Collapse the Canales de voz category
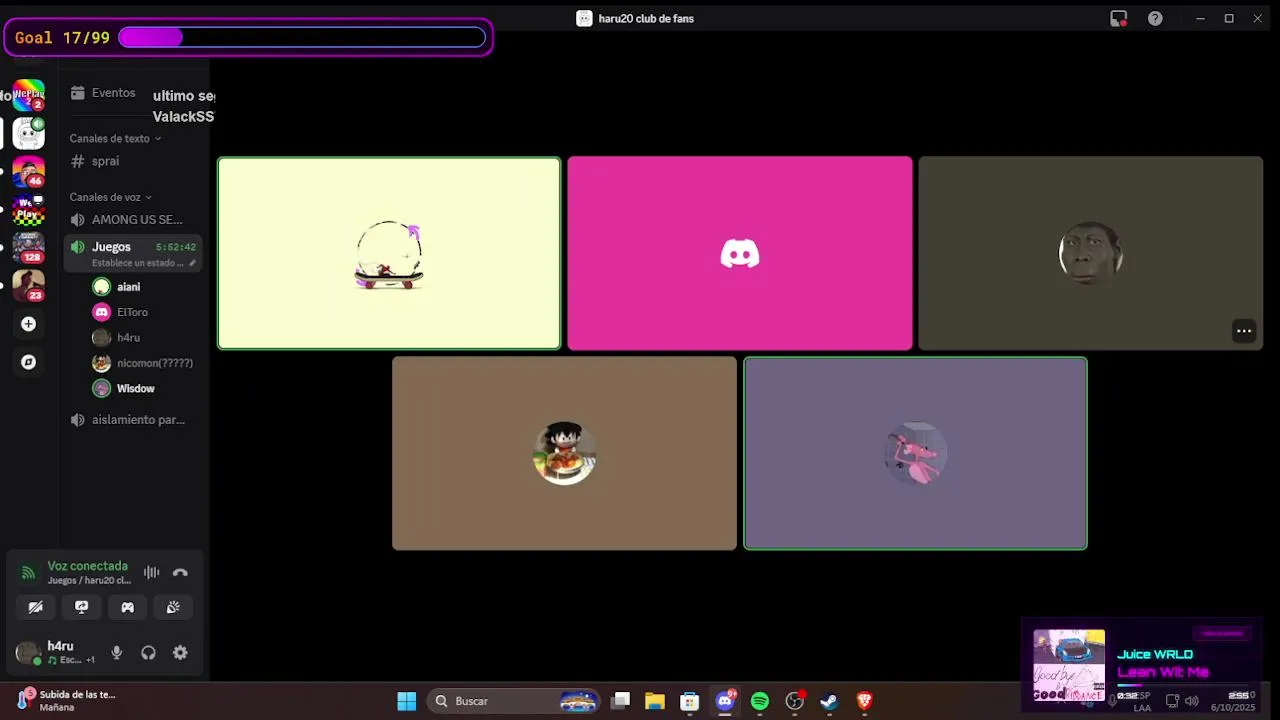This screenshot has width=1280, height=720. pyautogui.click(x=110, y=197)
